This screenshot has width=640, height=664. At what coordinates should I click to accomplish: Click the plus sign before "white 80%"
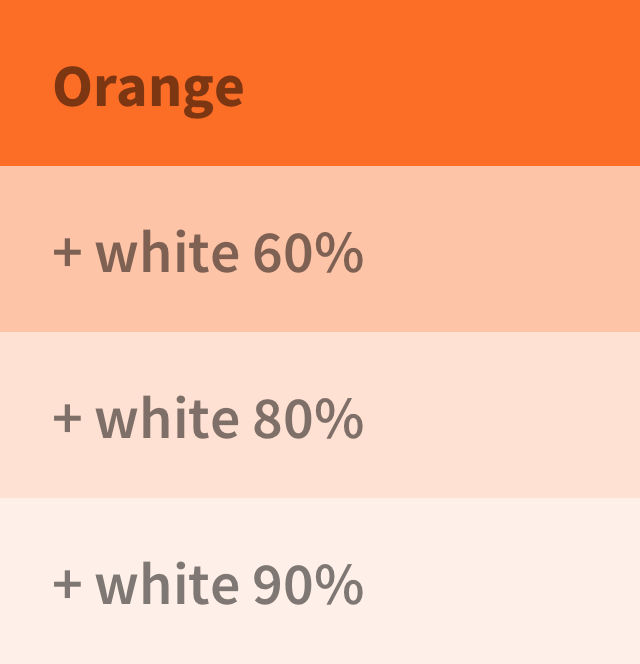(67, 419)
